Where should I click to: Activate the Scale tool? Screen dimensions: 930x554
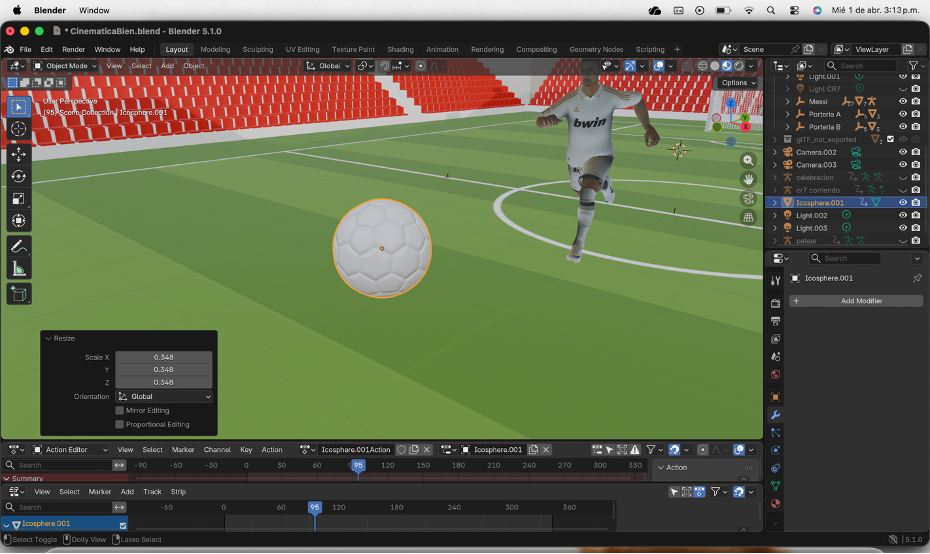click(x=18, y=198)
